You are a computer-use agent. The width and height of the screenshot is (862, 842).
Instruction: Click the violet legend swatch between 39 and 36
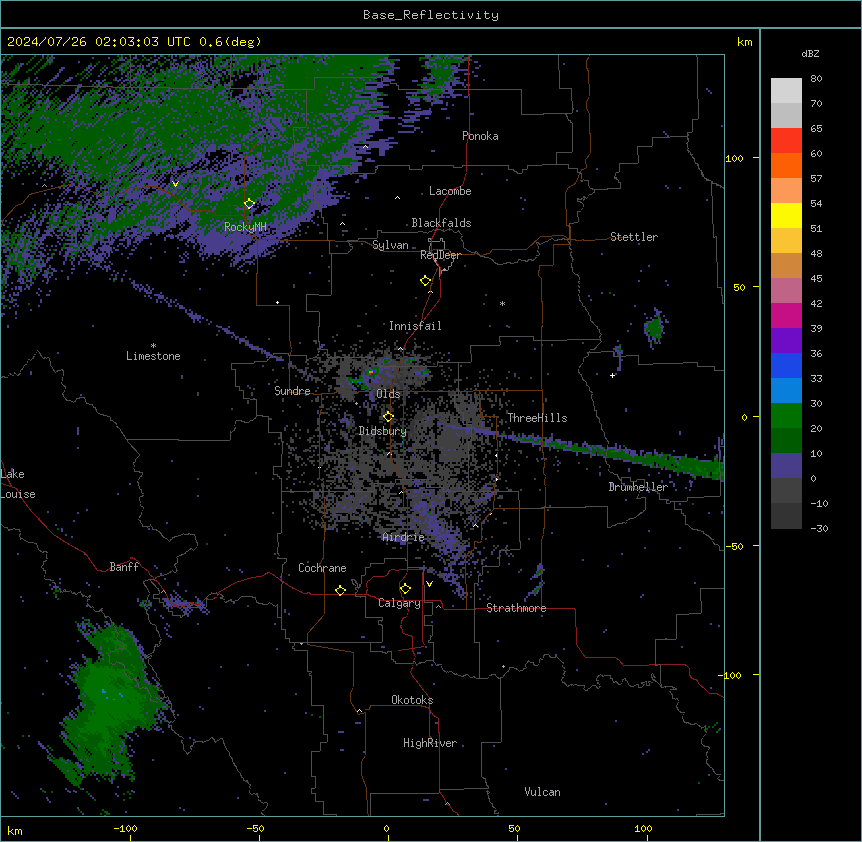tap(786, 341)
